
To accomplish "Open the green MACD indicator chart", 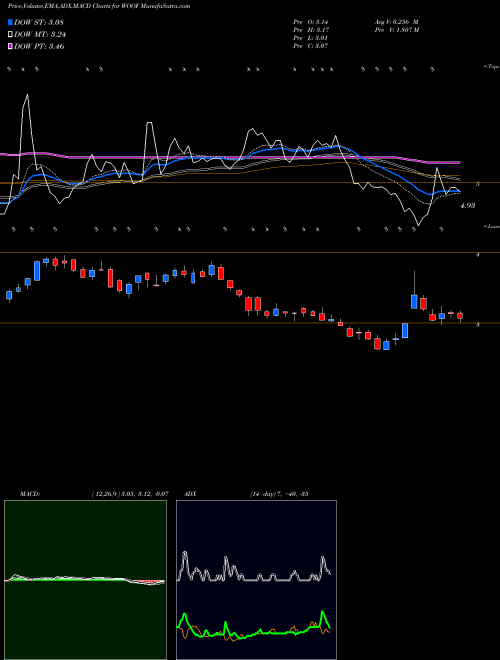I will click(85, 580).
